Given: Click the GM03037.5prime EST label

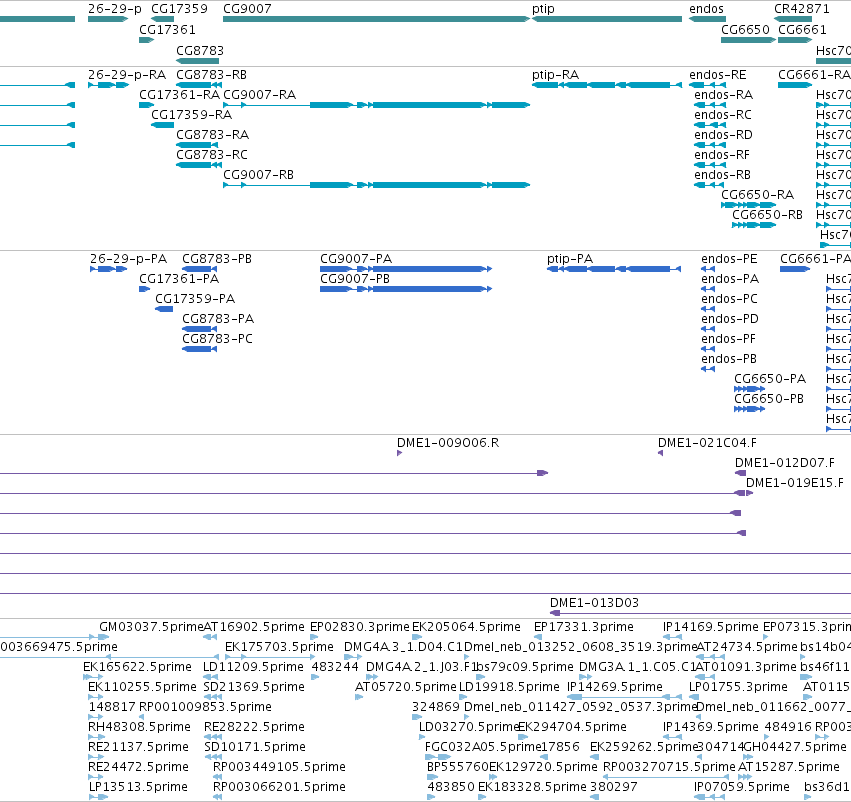Looking at the screenshot, I should [151, 627].
